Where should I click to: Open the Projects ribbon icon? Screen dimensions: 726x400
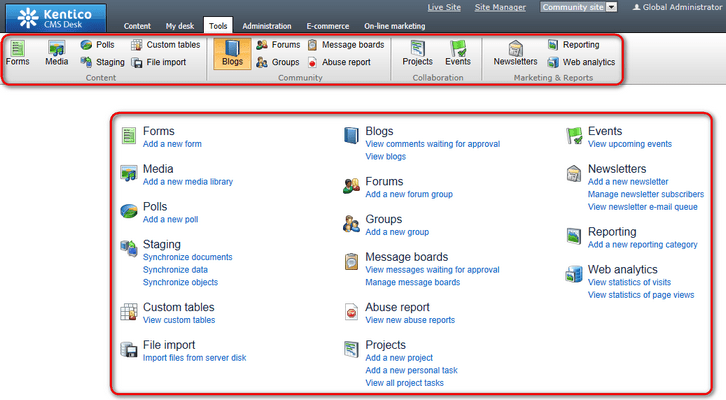click(417, 53)
